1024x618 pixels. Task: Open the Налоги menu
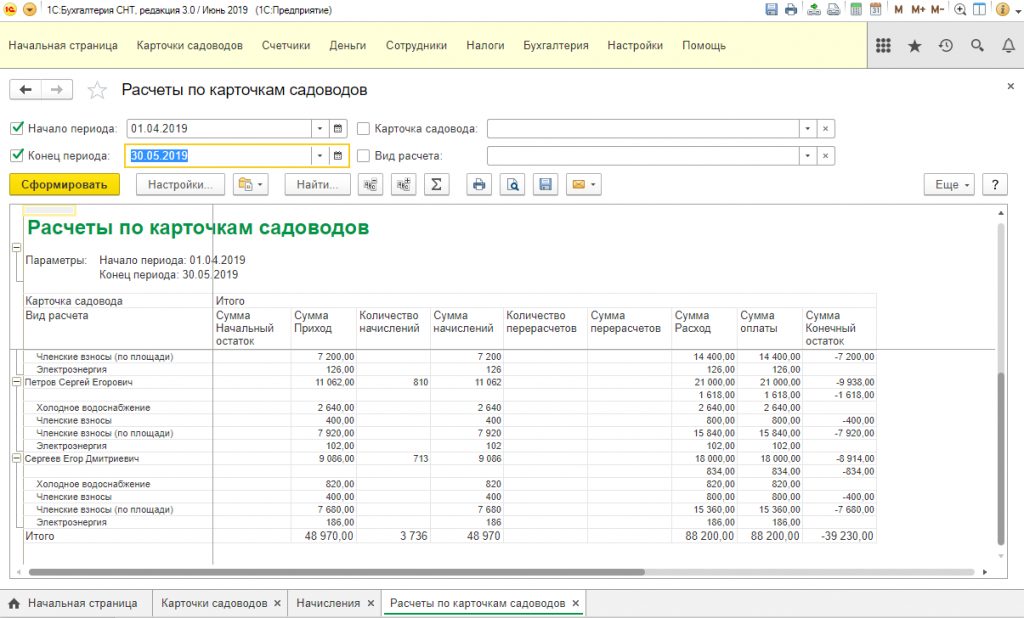click(x=485, y=46)
